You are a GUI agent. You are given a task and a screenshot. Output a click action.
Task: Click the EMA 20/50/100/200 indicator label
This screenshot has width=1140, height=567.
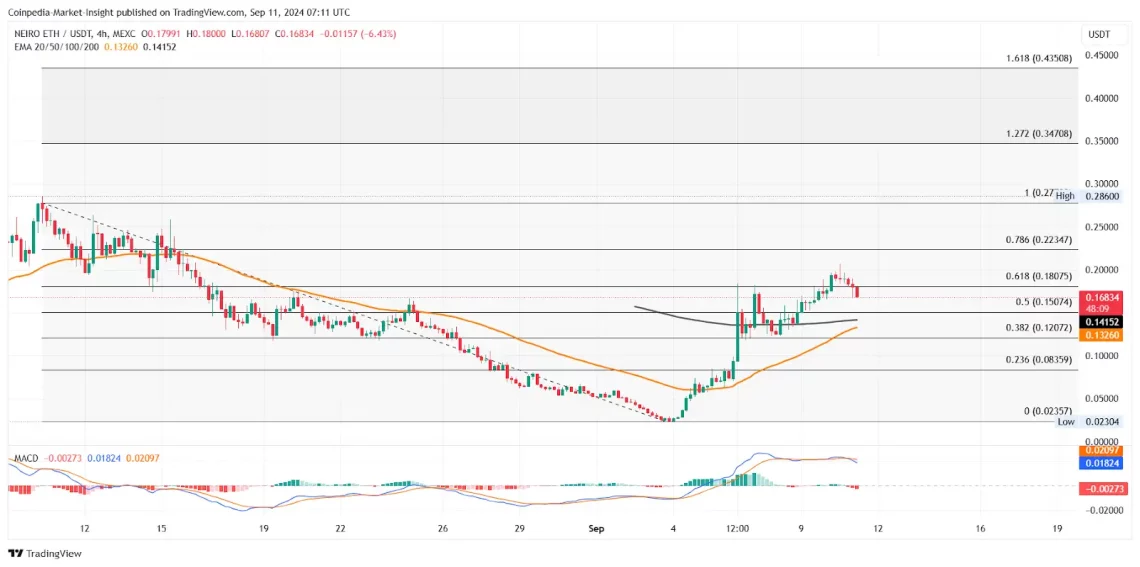coord(55,47)
